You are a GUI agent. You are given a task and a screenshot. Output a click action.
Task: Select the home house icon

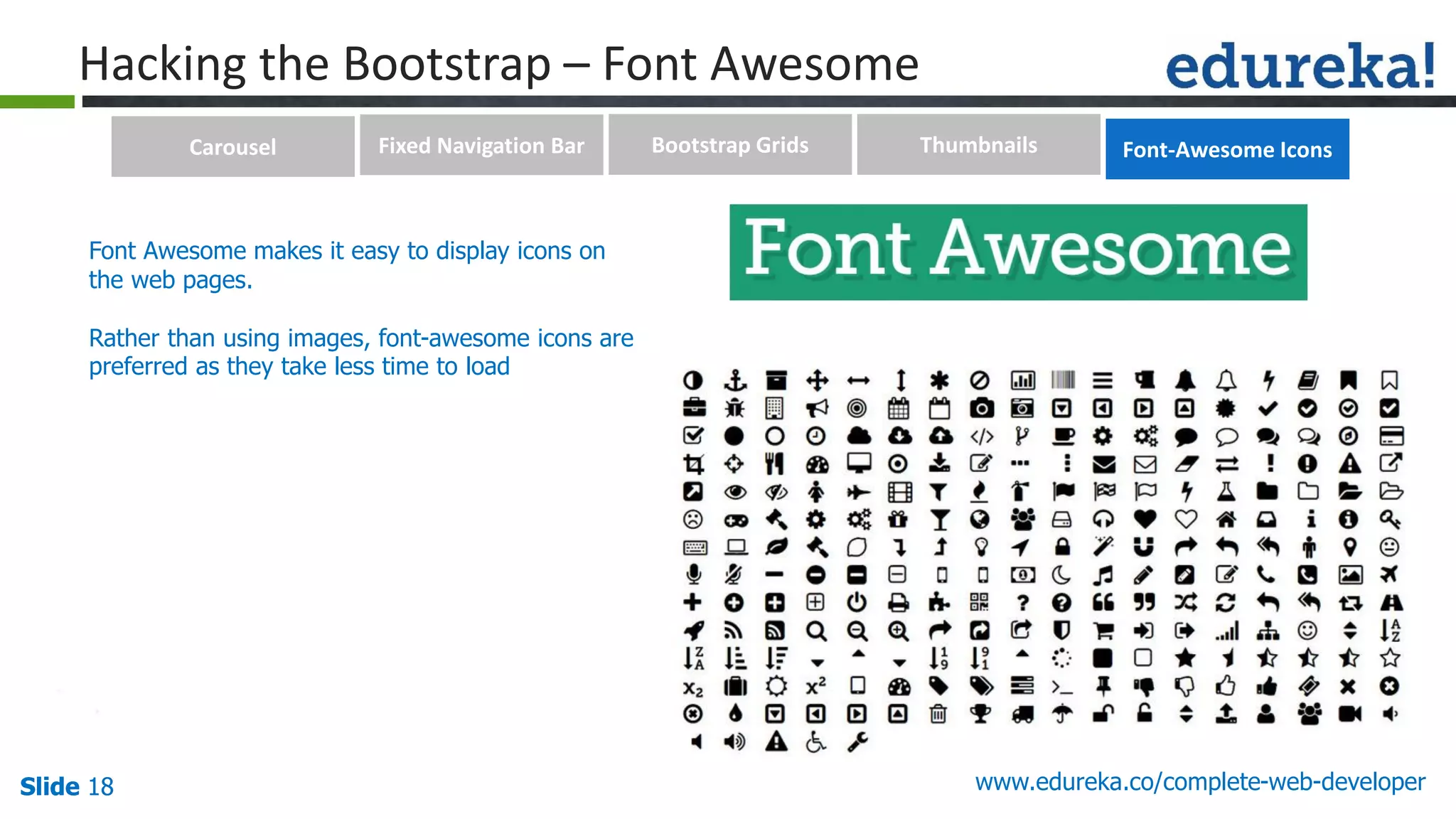[1226, 519]
